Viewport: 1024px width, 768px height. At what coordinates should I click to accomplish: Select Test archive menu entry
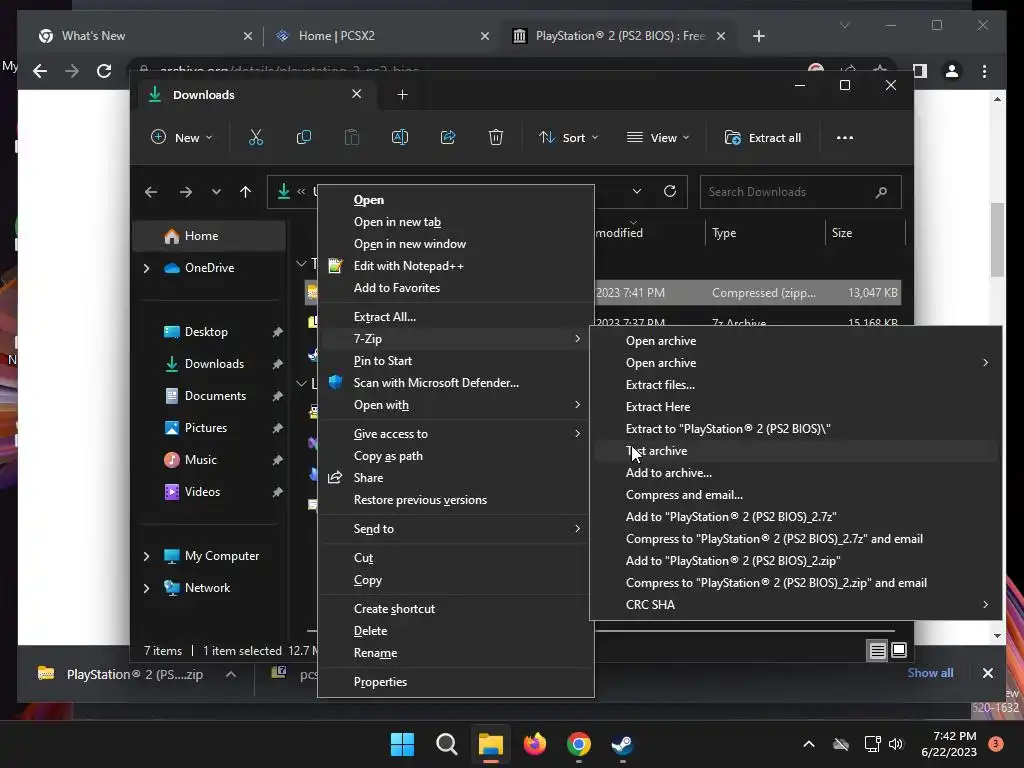795,451
